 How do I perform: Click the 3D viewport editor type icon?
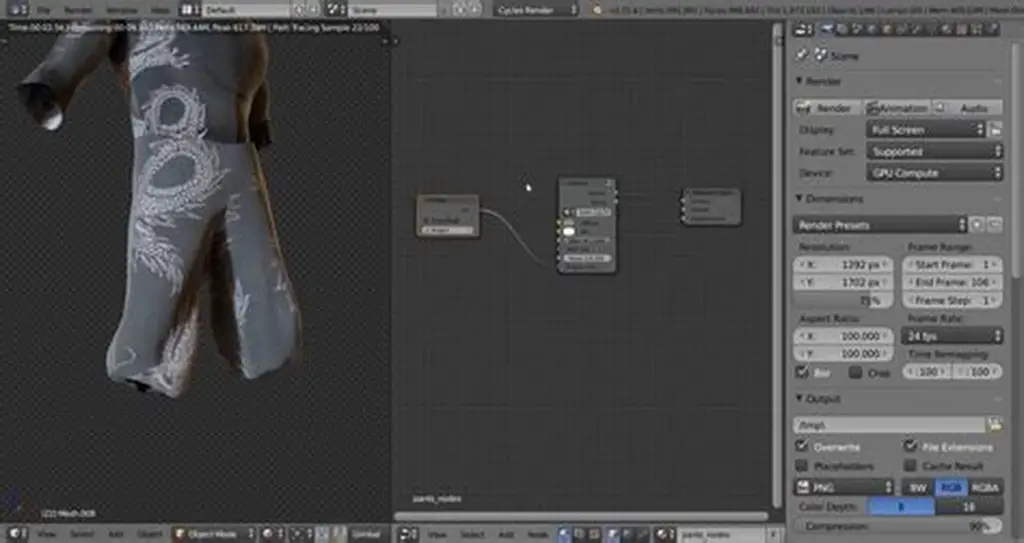point(15,534)
